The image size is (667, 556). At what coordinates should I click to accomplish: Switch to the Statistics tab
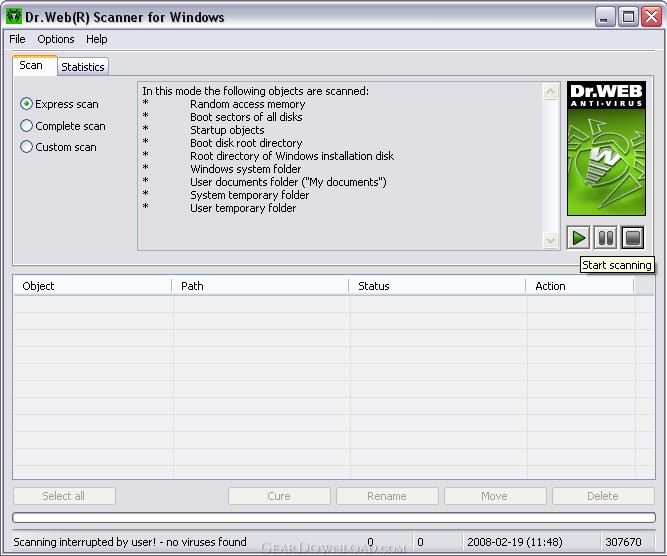[x=82, y=67]
